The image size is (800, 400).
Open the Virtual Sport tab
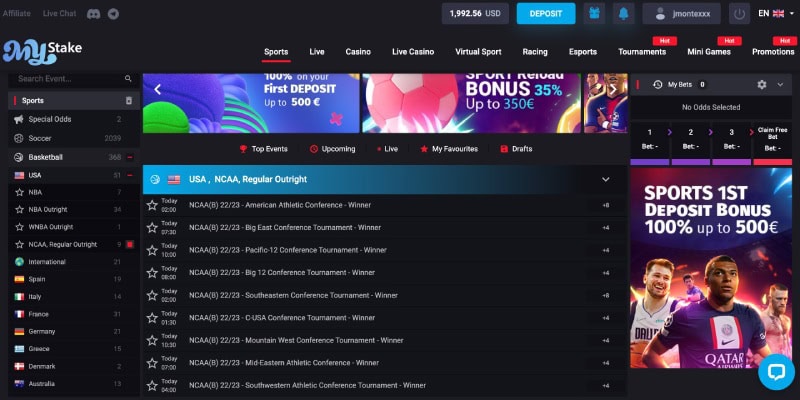point(478,52)
